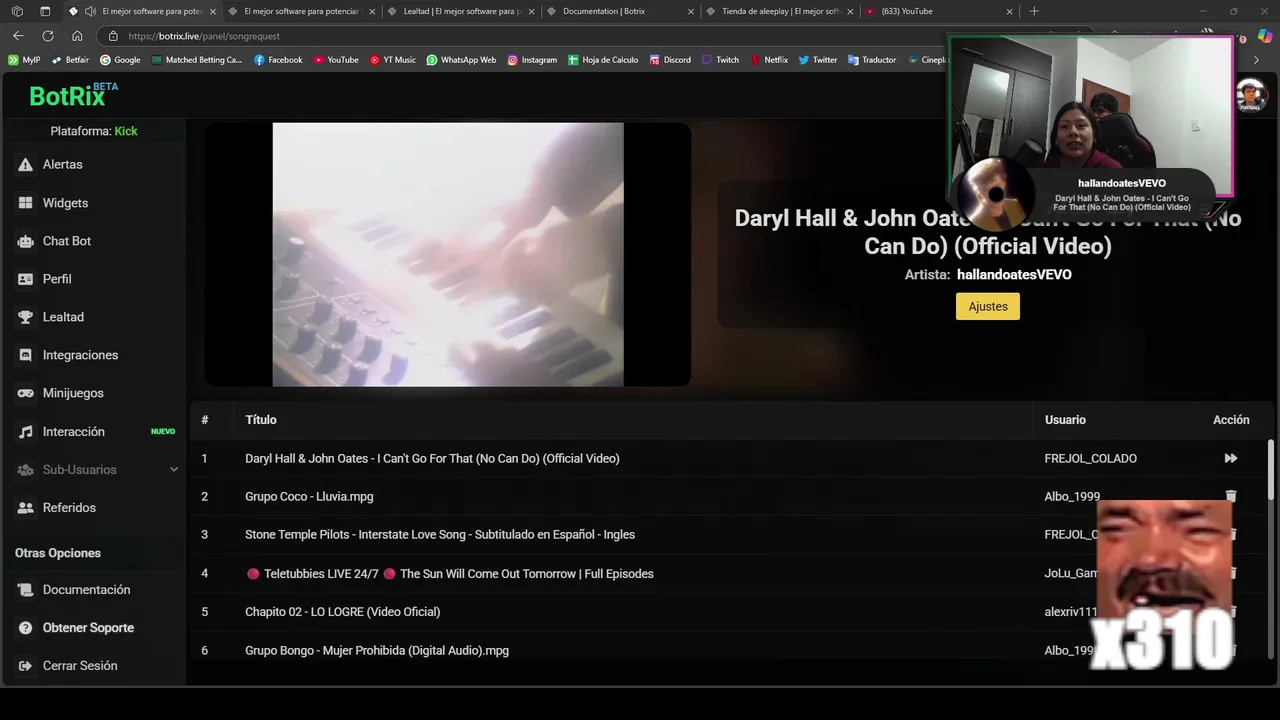Select Grupo Bongo - Mujer Prohibida row
The height and width of the screenshot is (720, 1280).
730,651
